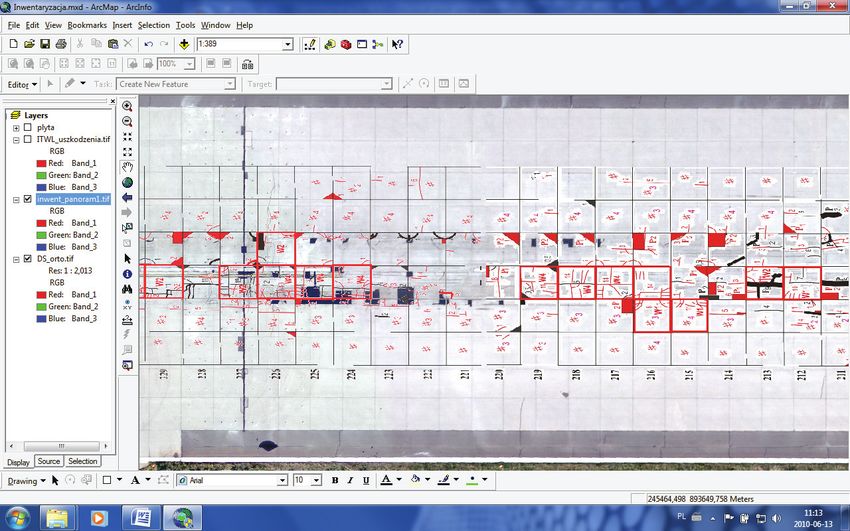Open Windows Explorer from taskbar
The image size is (850, 531).
[57, 519]
